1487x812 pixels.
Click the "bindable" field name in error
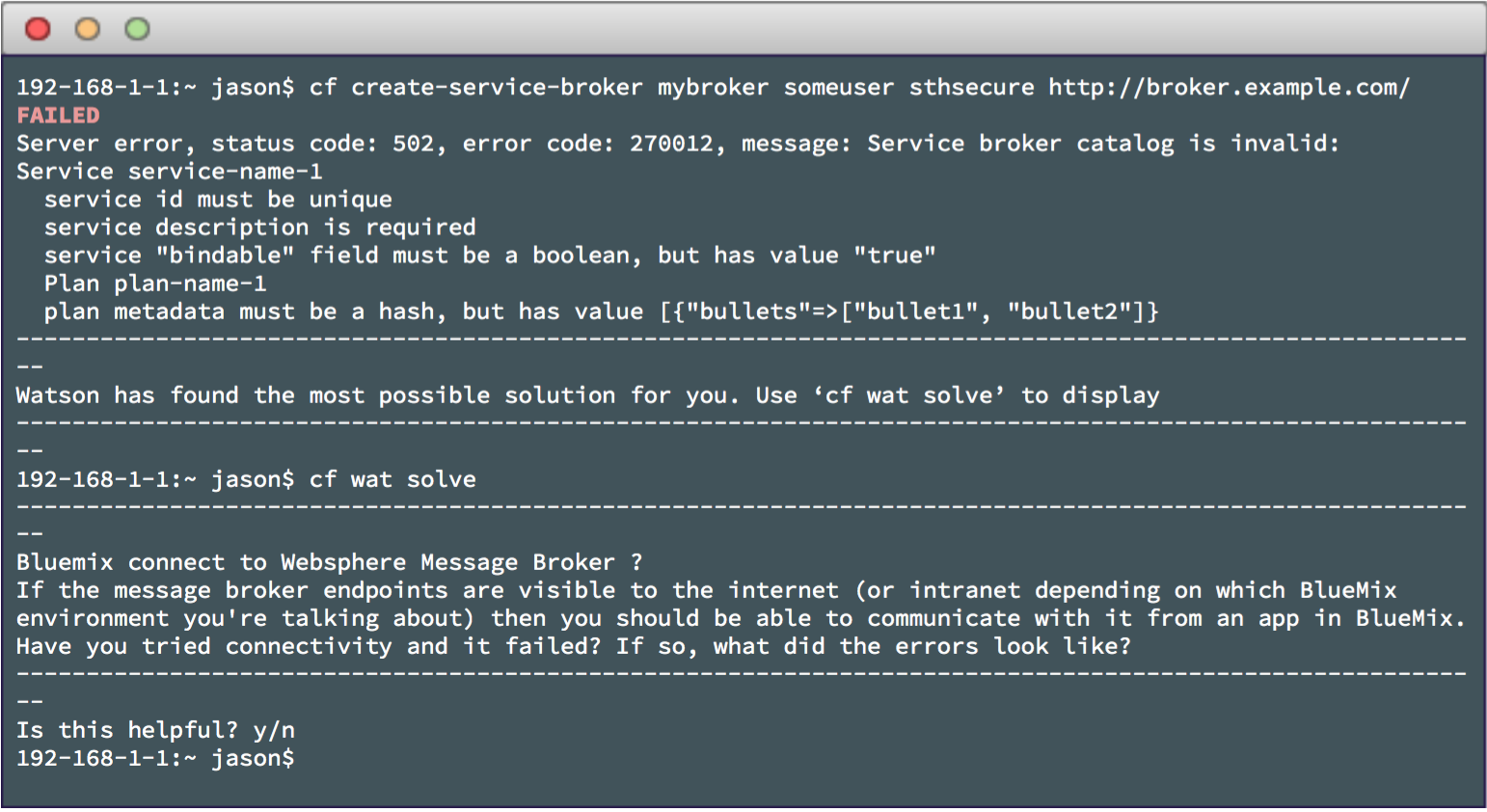click(x=225, y=255)
